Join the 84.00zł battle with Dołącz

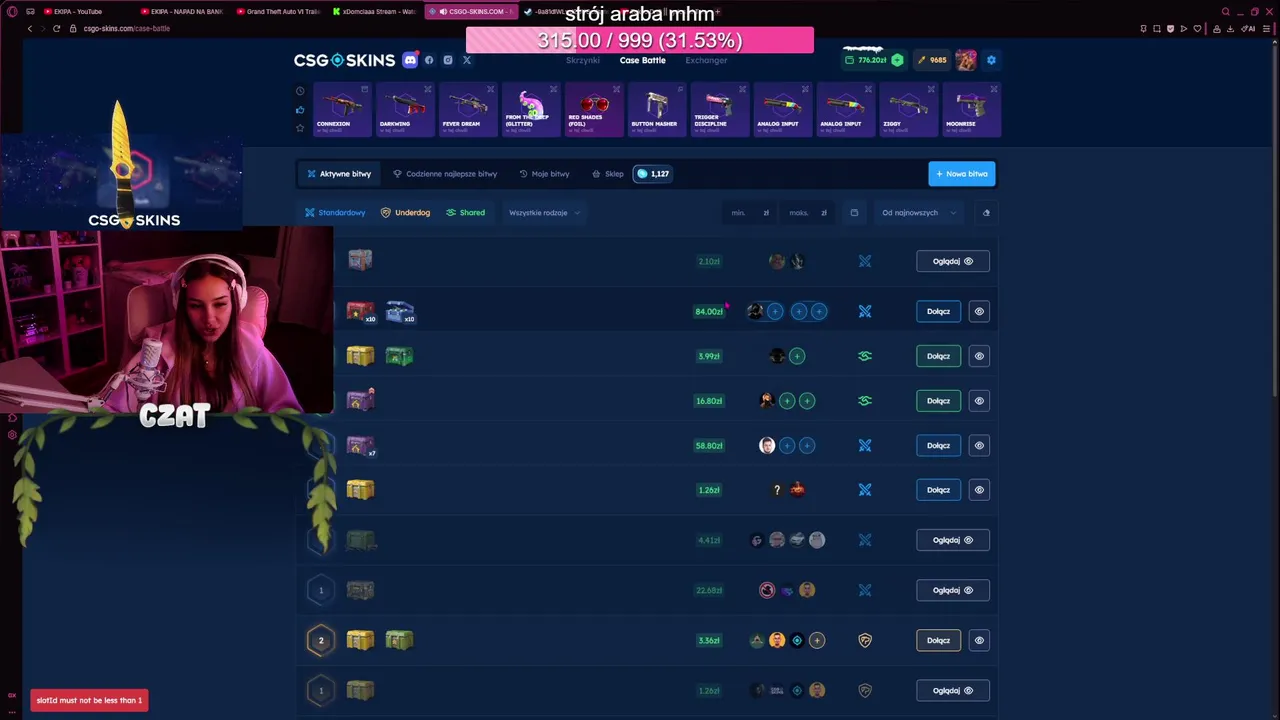[938, 311]
